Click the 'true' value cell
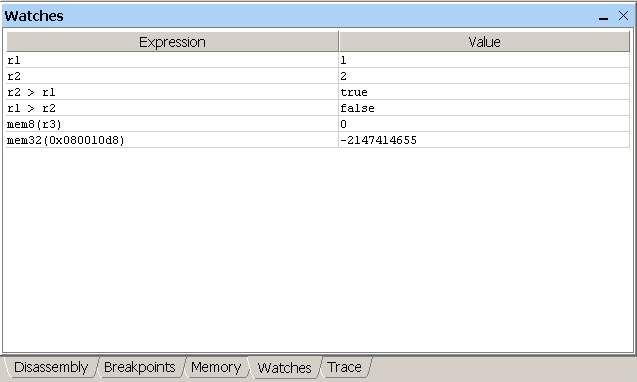Image resolution: width=637 pixels, height=382 pixels. [x=484, y=92]
